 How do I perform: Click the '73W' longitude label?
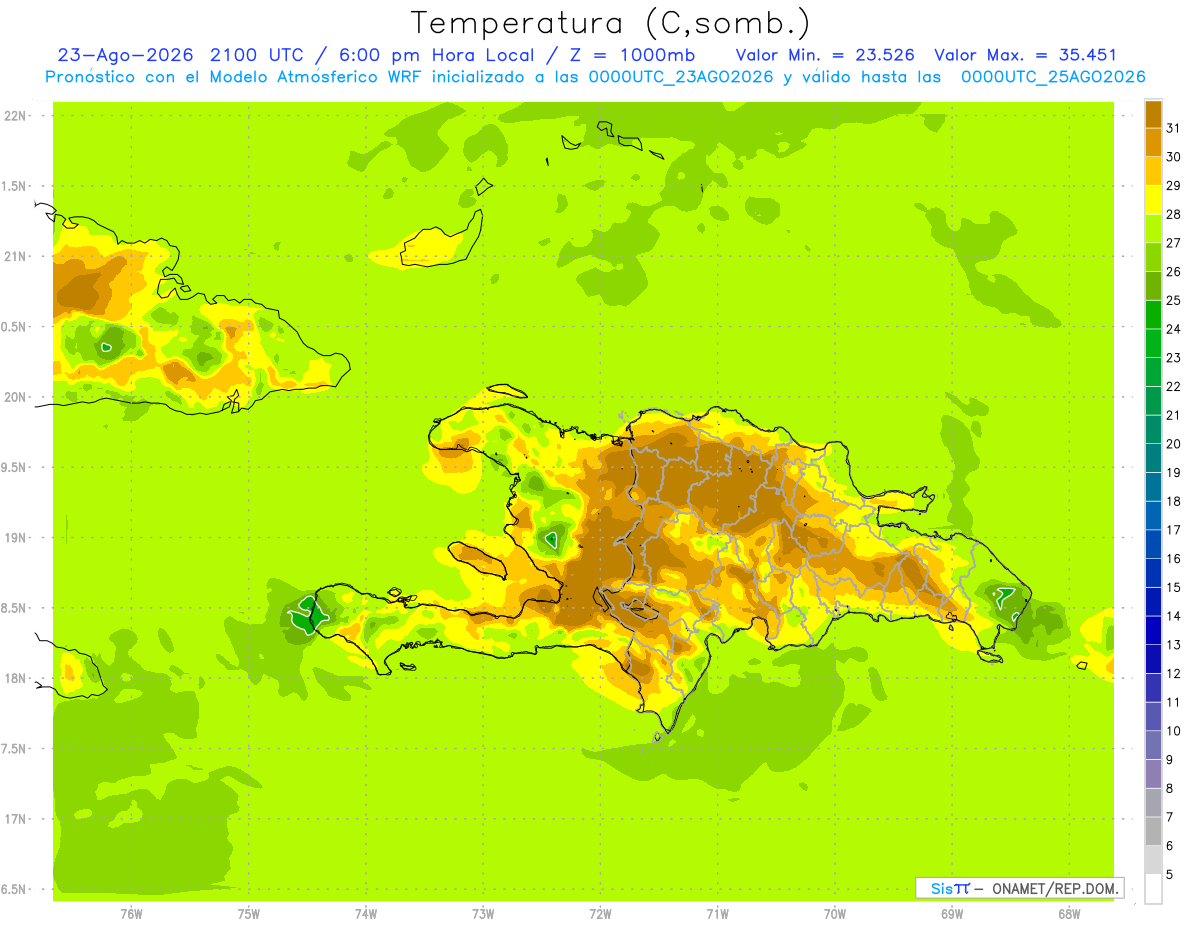(x=483, y=914)
